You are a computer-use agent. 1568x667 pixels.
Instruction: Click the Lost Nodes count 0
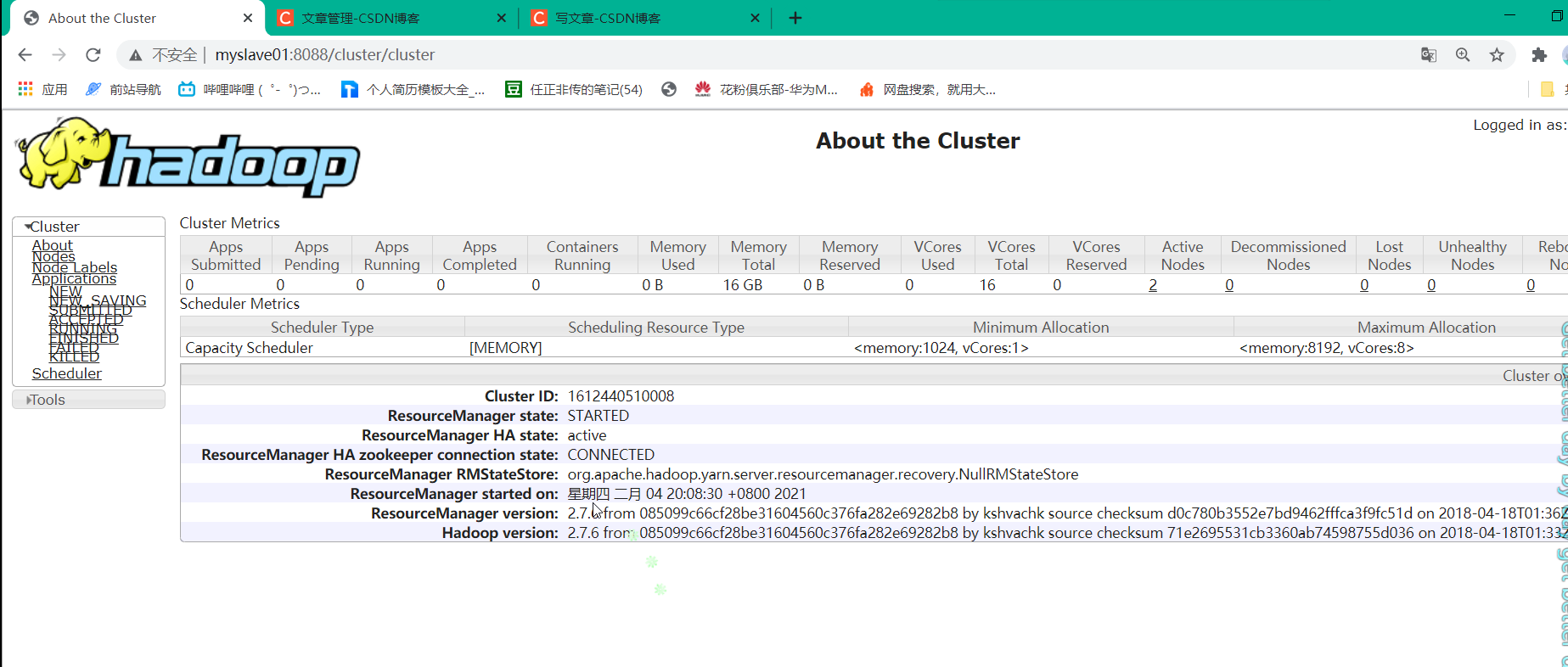click(x=1364, y=285)
